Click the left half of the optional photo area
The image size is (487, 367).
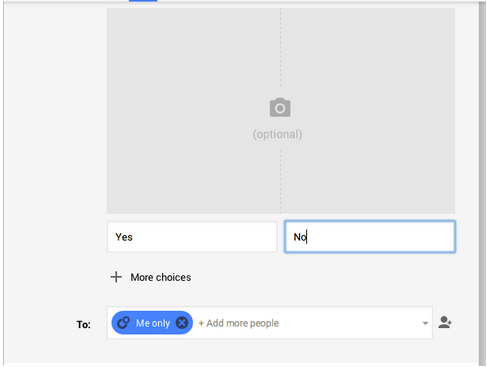coord(193,111)
